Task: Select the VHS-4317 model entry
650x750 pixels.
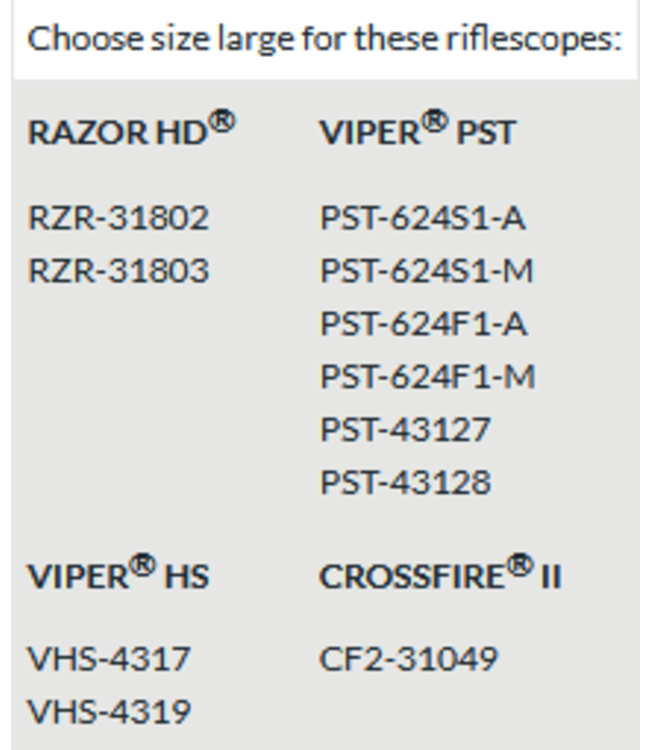Action: tap(108, 659)
